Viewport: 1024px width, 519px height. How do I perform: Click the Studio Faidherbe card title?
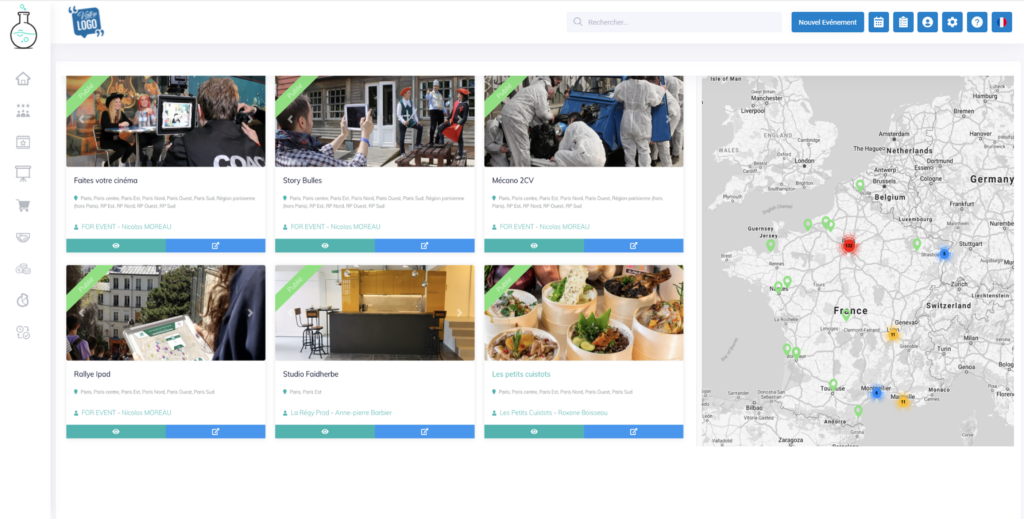[x=311, y=374]
